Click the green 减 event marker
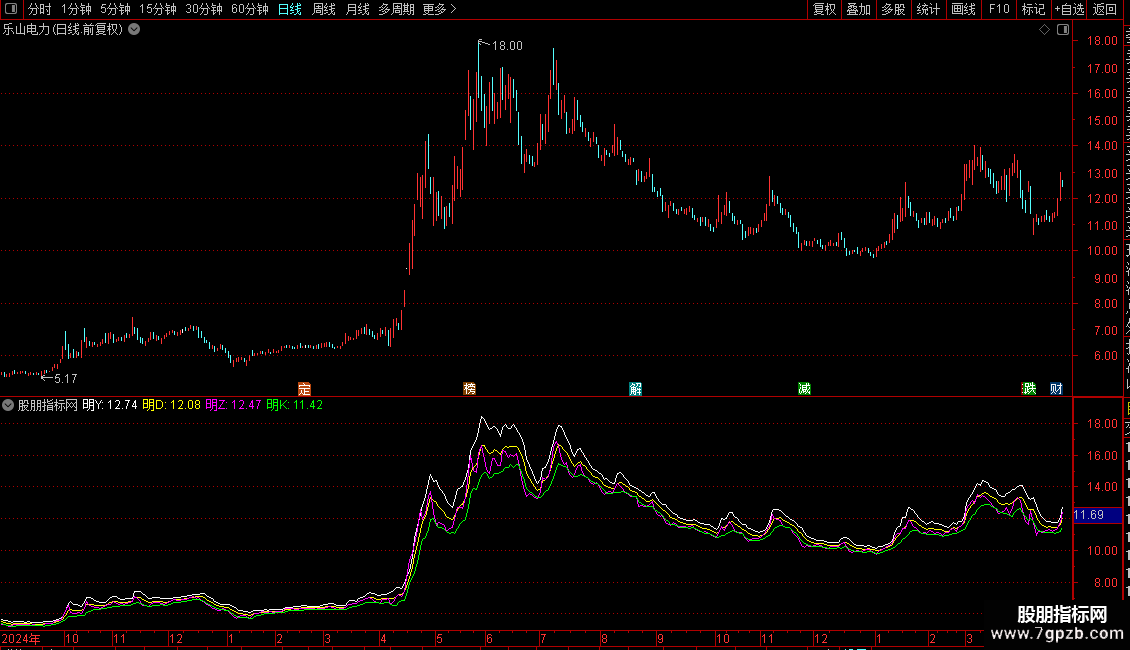Image resolution: width=1130 pixels, height=650 pixels. (x=804, y=389)
